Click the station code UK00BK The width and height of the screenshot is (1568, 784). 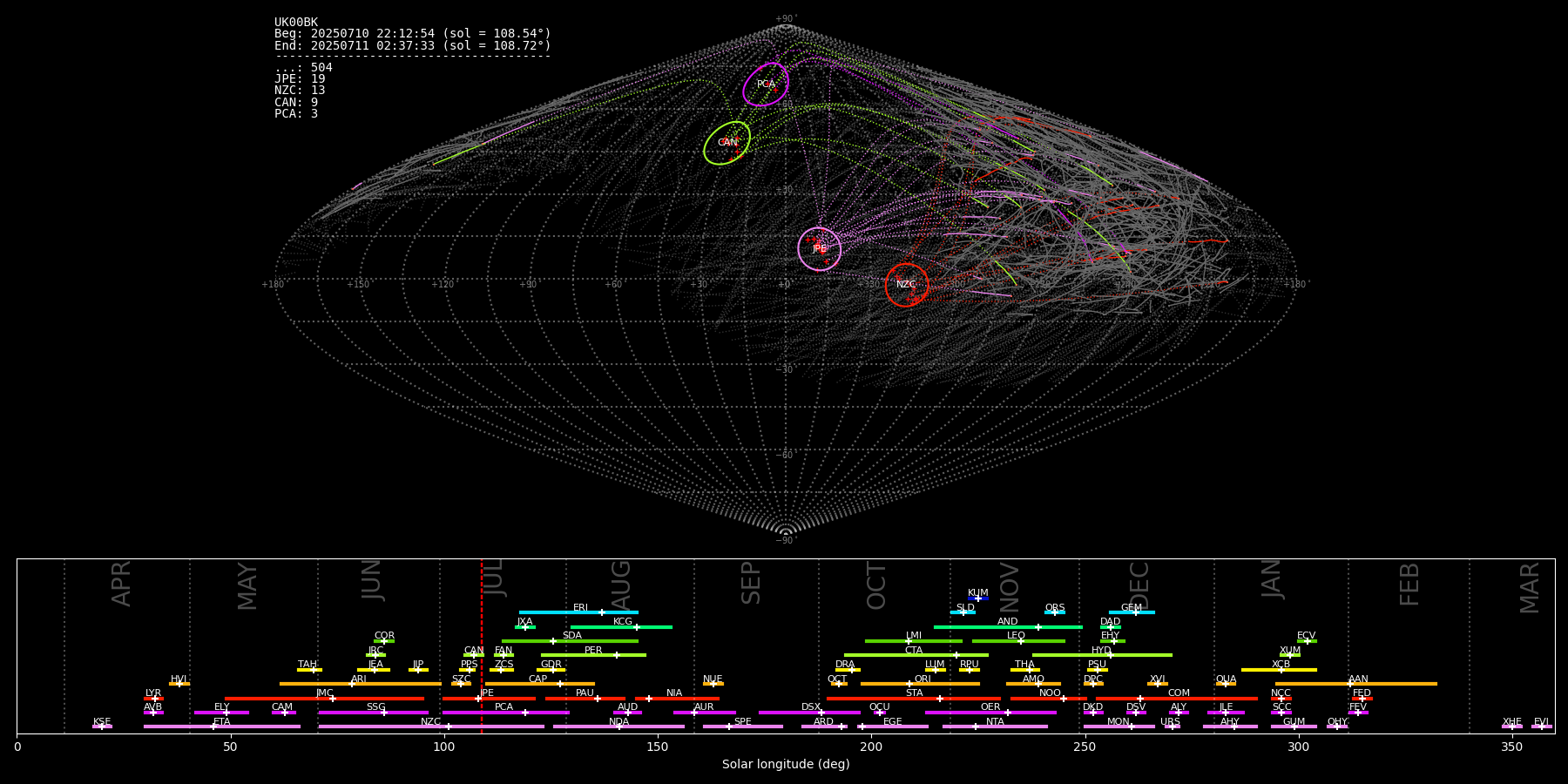pyautogui.click(x=296, y=23)
